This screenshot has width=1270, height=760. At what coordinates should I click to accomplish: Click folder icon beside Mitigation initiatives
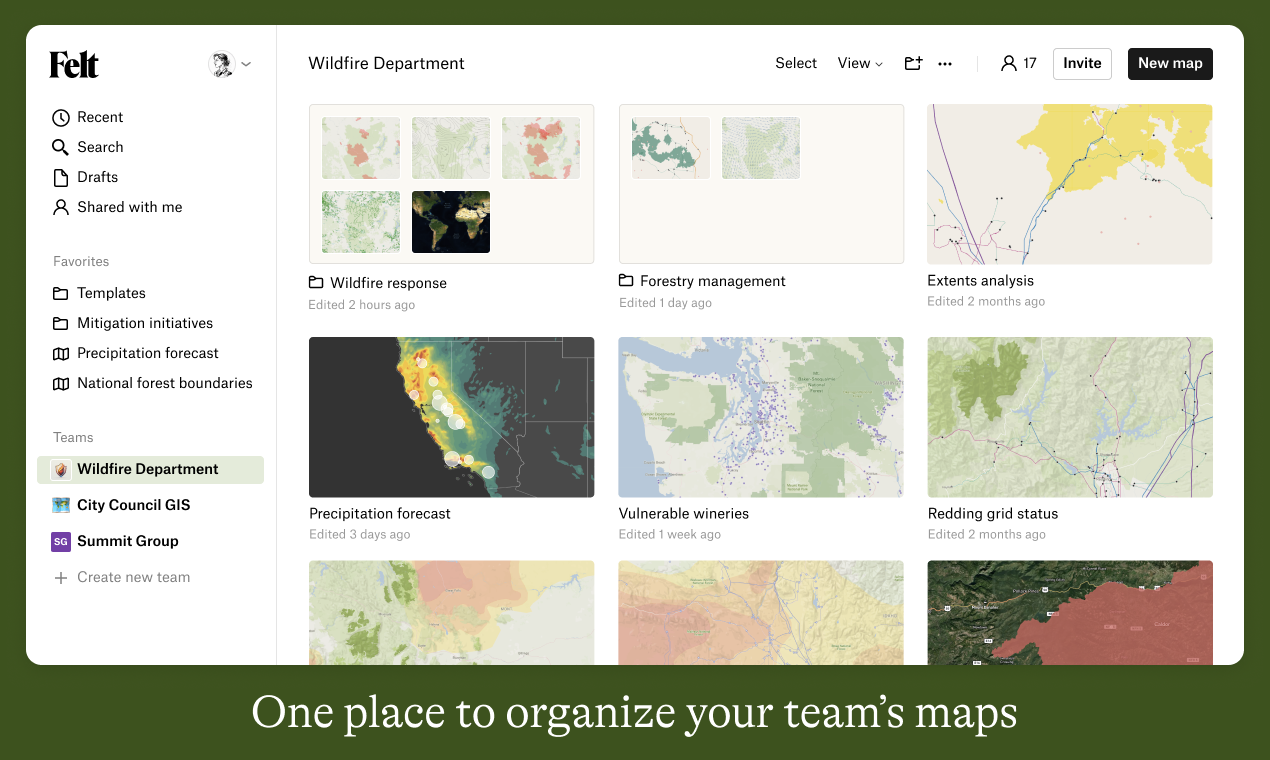tap(61, 324)
